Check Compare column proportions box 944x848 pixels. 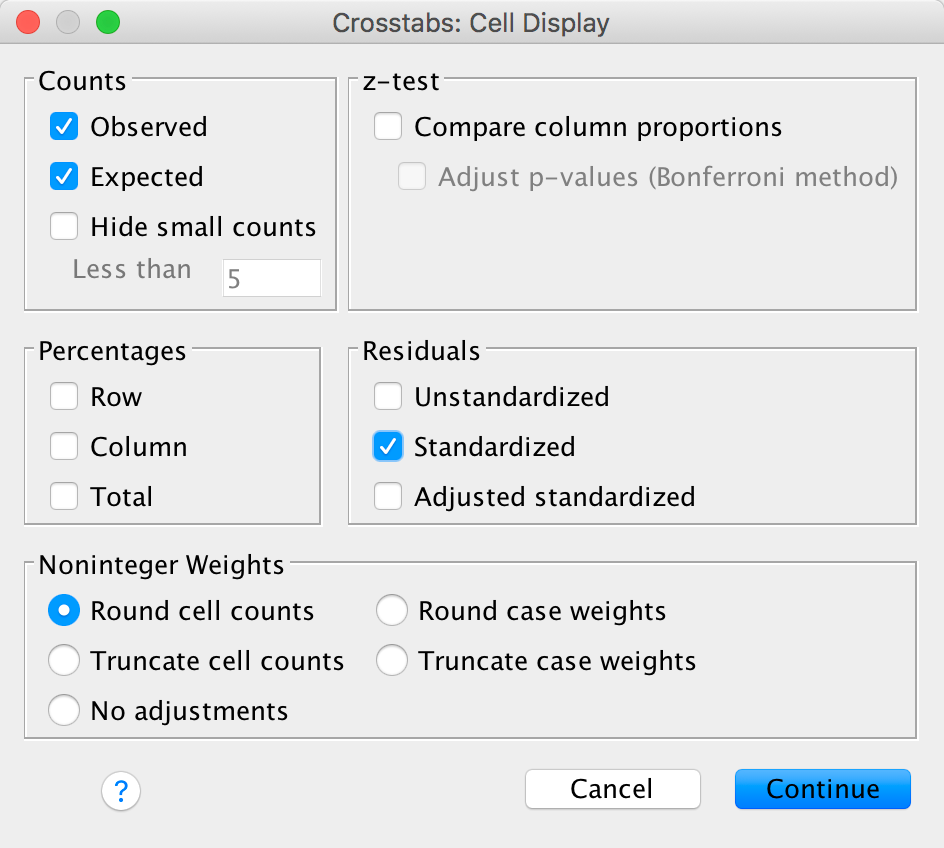388,127
